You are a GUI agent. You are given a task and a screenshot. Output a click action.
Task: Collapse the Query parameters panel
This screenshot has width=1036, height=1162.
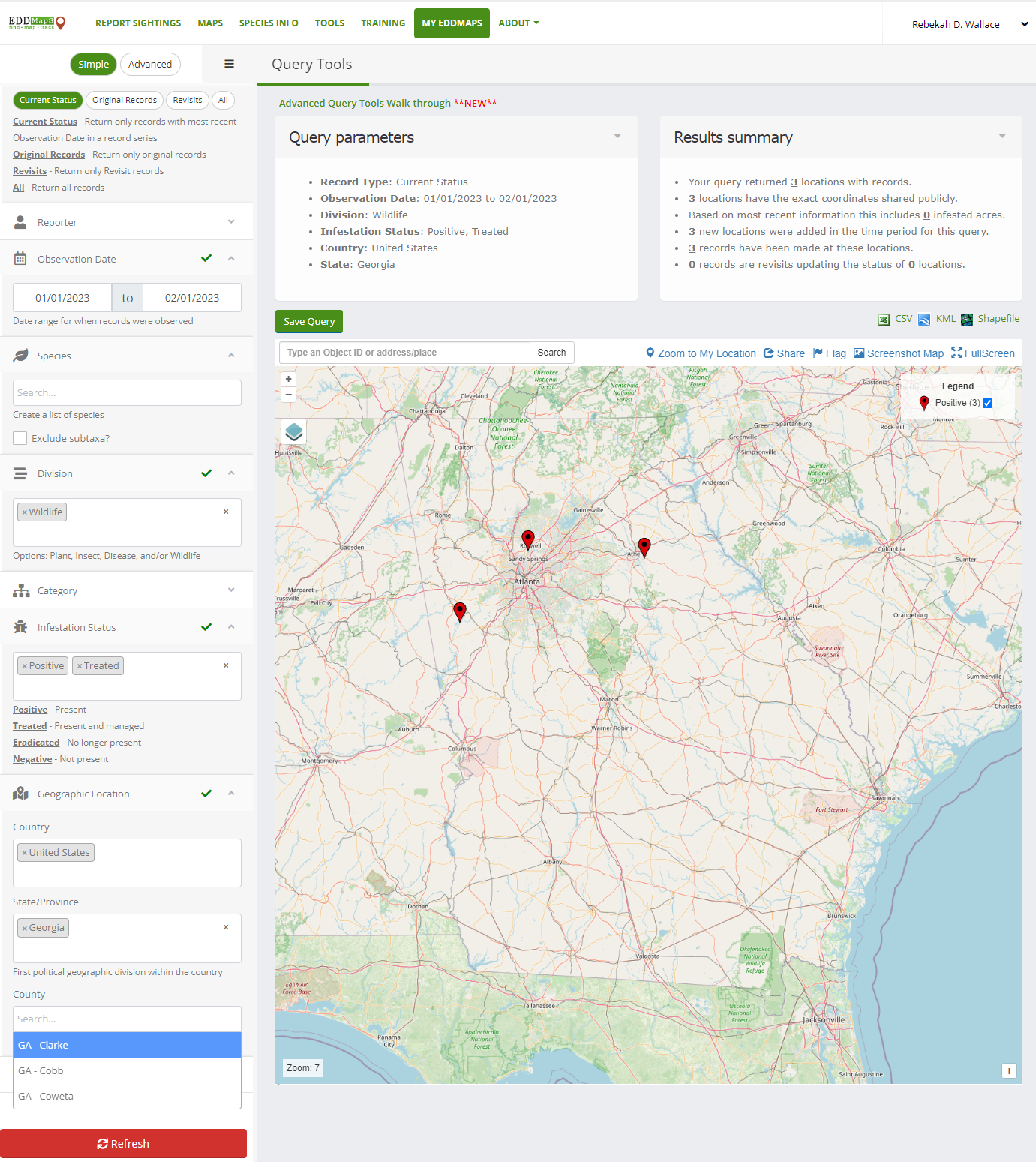click(617, 137)
